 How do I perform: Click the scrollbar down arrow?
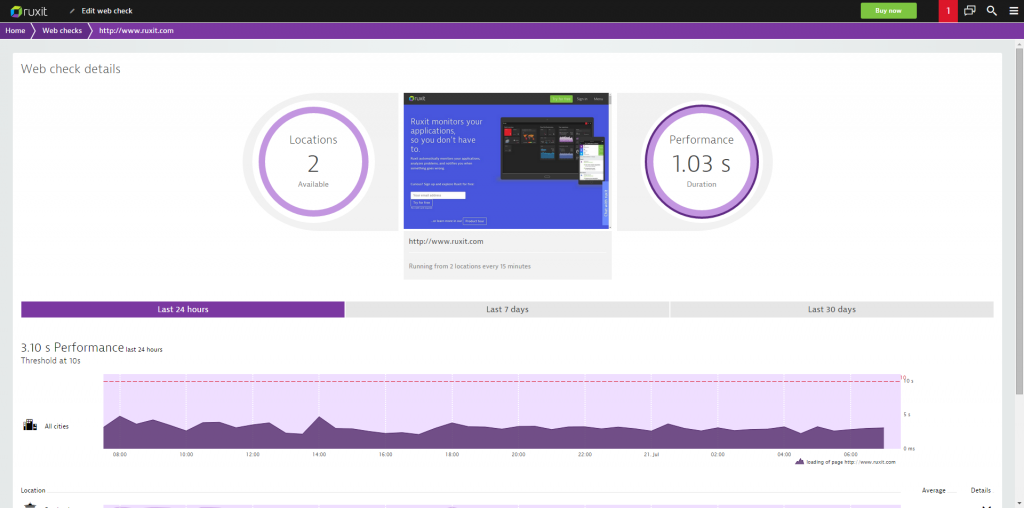click(1019, 503)
